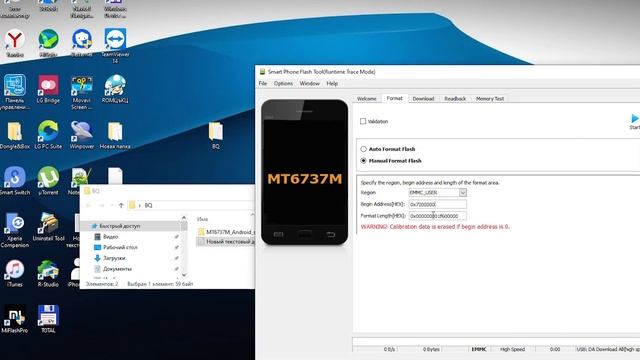Open the µTorrent desktop shortcut
640x360 pixels.
click(48, 181)
